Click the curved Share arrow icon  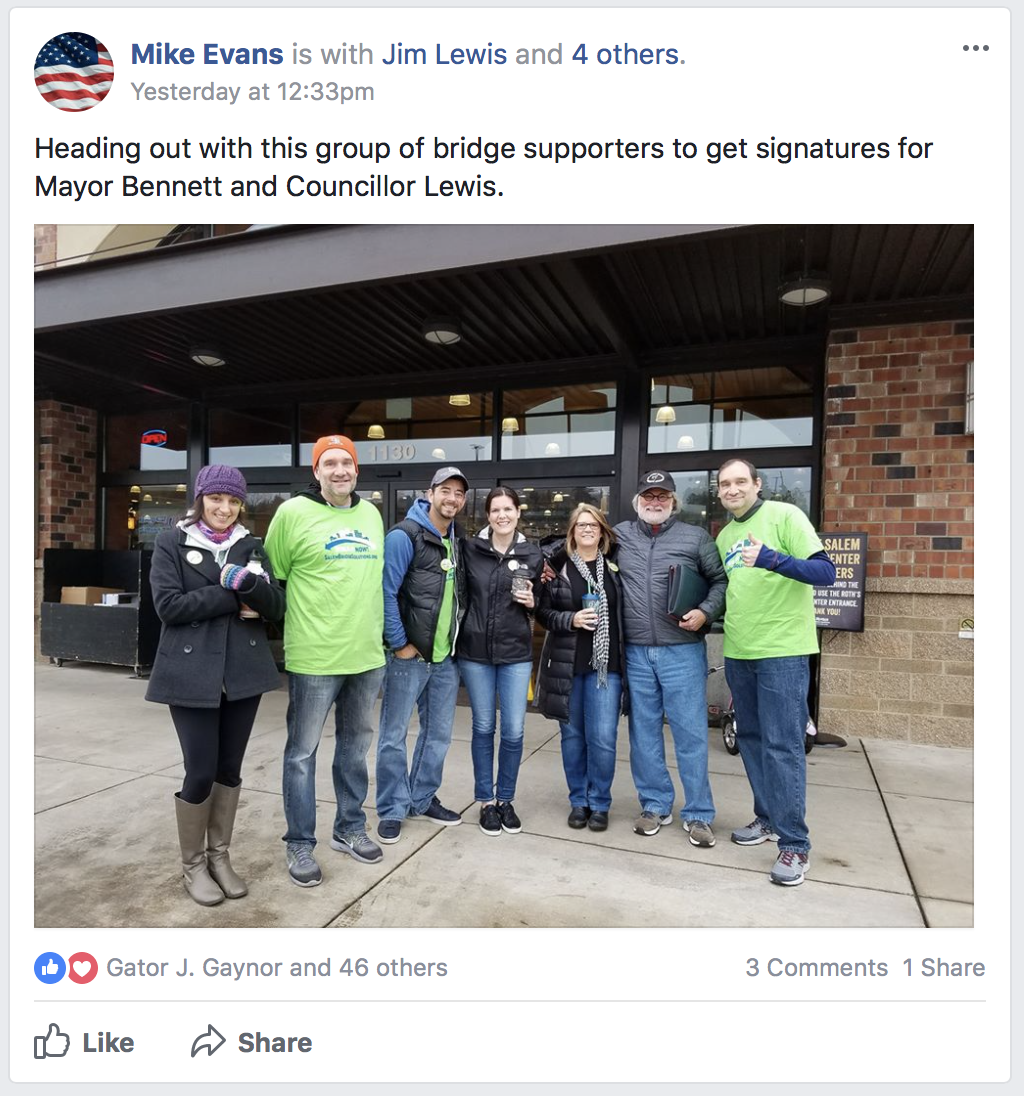pyautogui.click(x=208, y=1041)
